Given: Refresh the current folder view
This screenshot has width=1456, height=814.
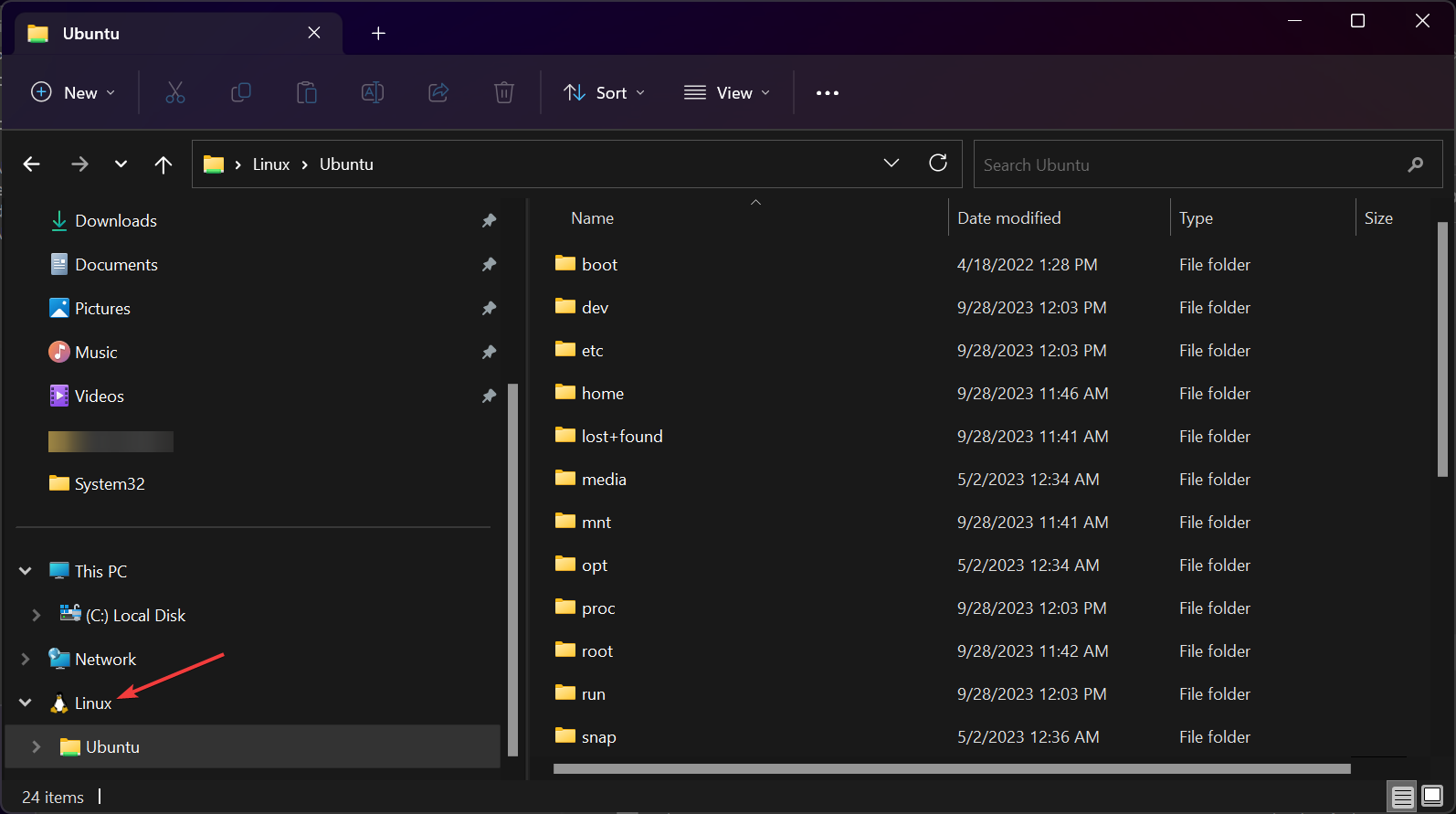Looking at the screenshot, I should (x=938, y=164).
